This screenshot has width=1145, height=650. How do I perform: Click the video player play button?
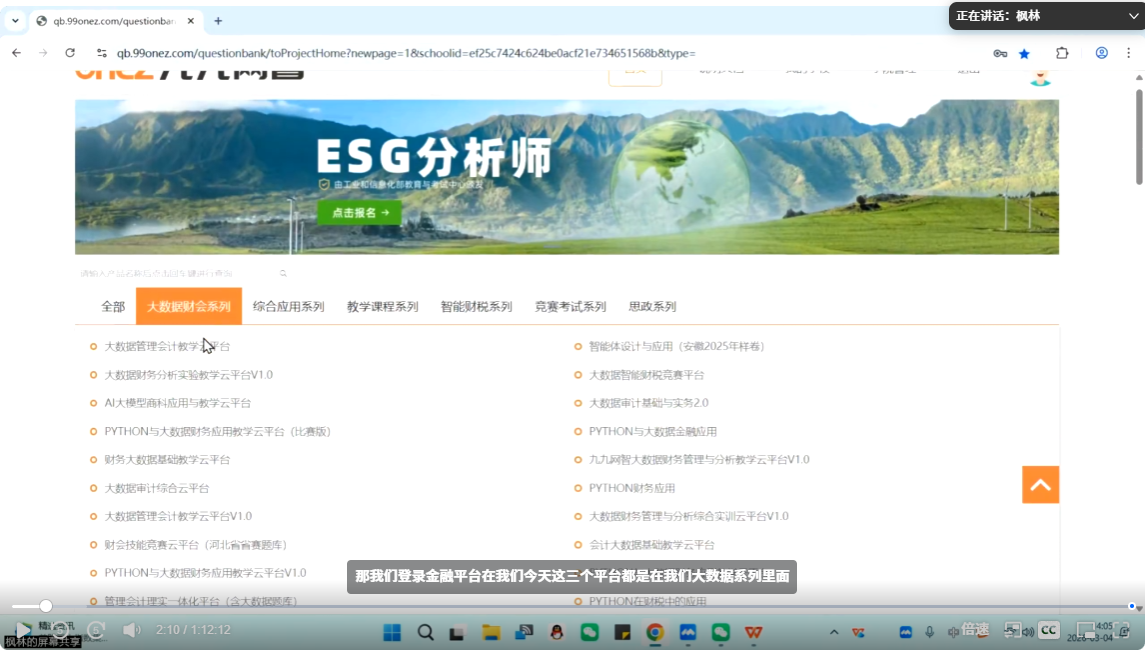tap(22, 631)
